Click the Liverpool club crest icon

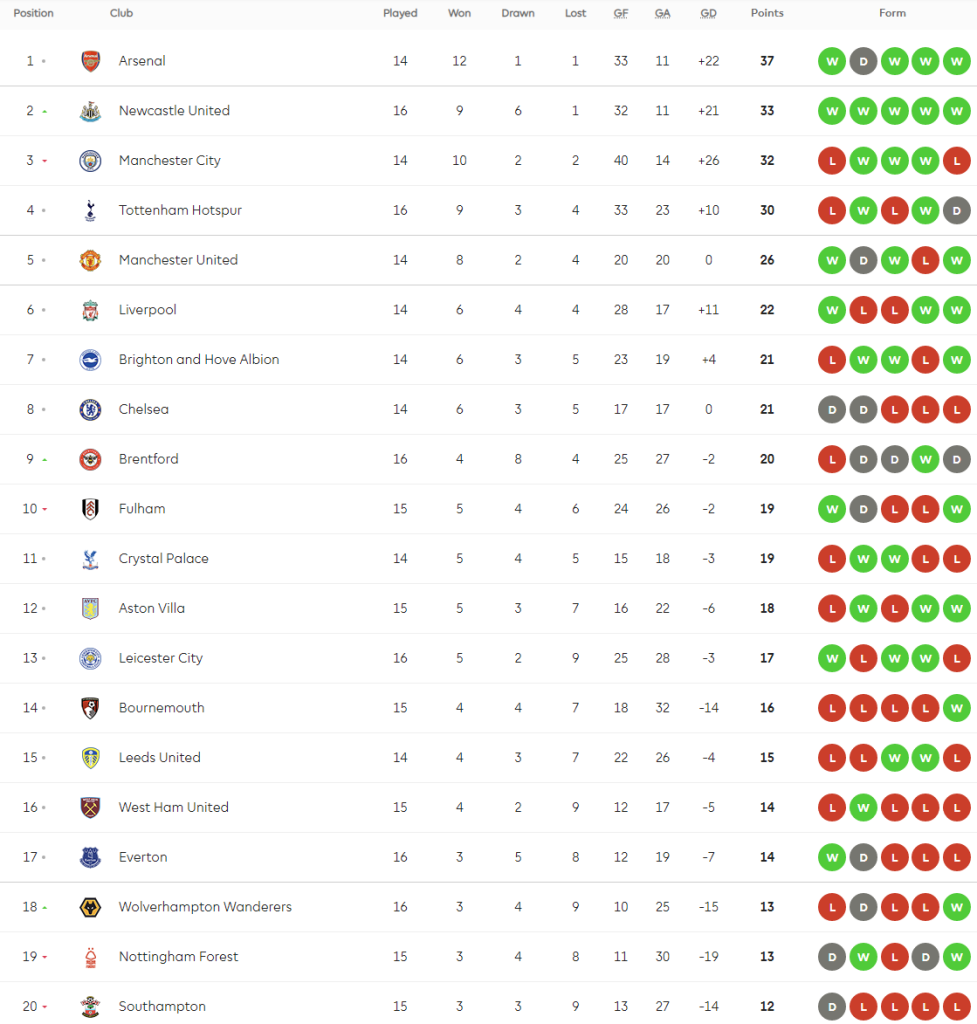tap(91, 310)
